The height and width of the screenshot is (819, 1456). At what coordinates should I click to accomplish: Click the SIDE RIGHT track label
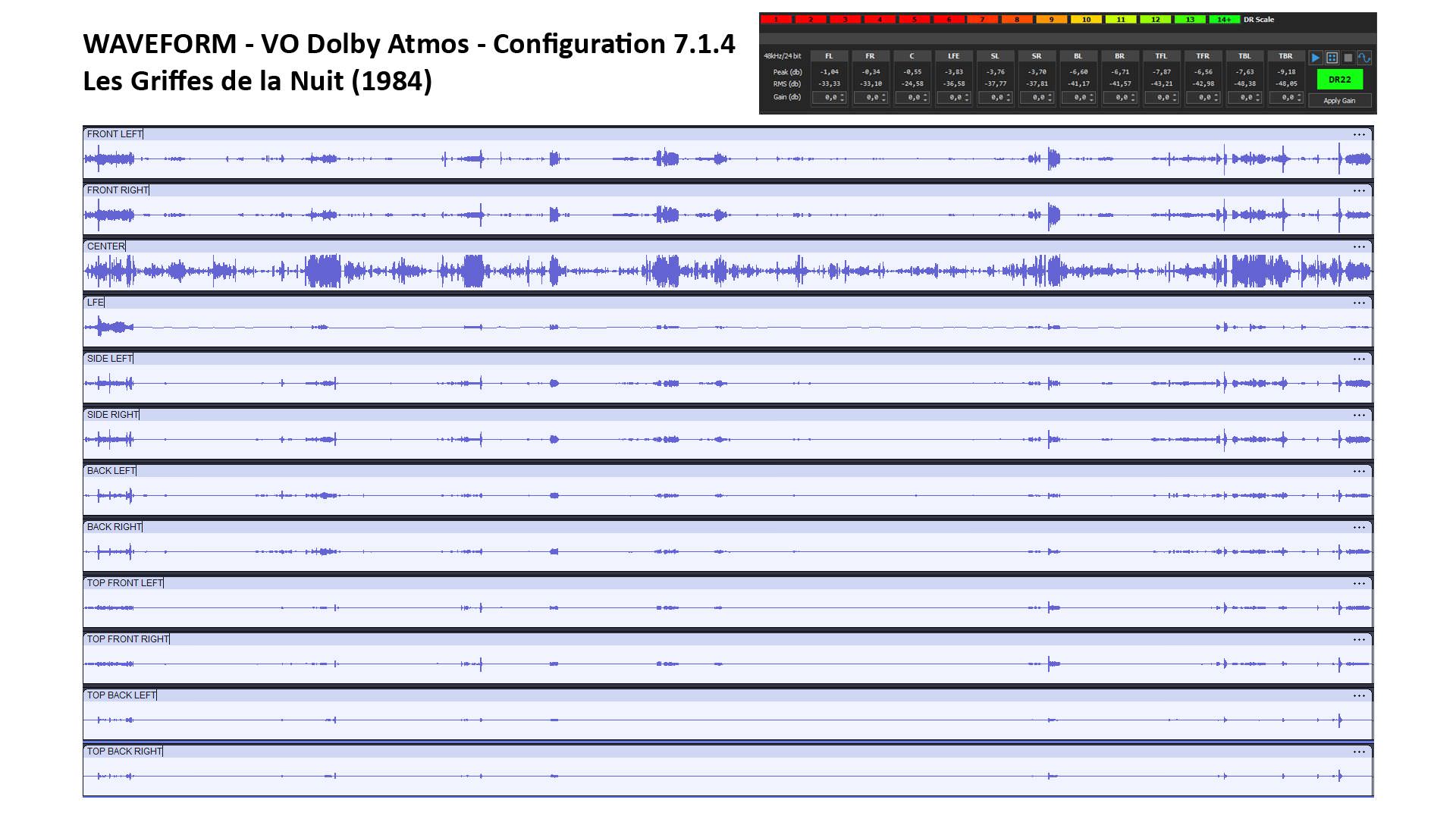113,415
